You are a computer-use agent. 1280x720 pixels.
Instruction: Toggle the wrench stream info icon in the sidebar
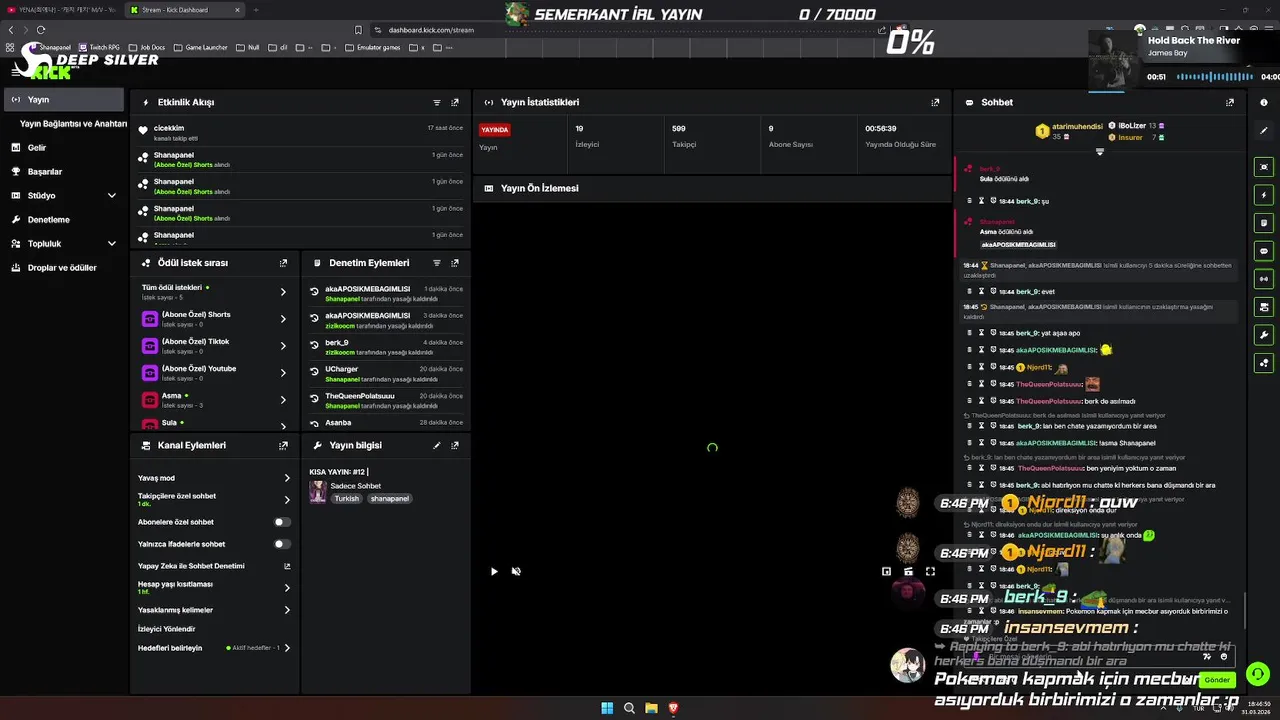click(x=1264, y=335)
